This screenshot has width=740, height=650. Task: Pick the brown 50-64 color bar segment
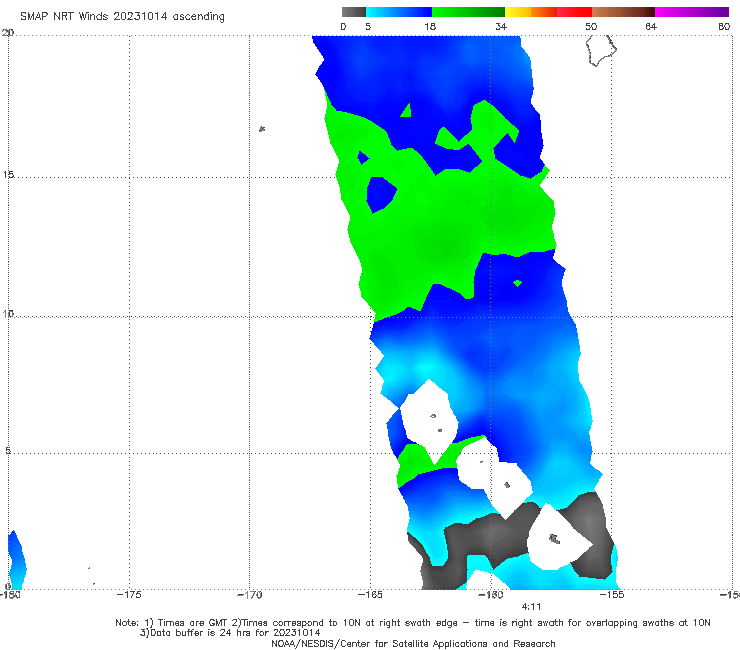tap(623, 12)
